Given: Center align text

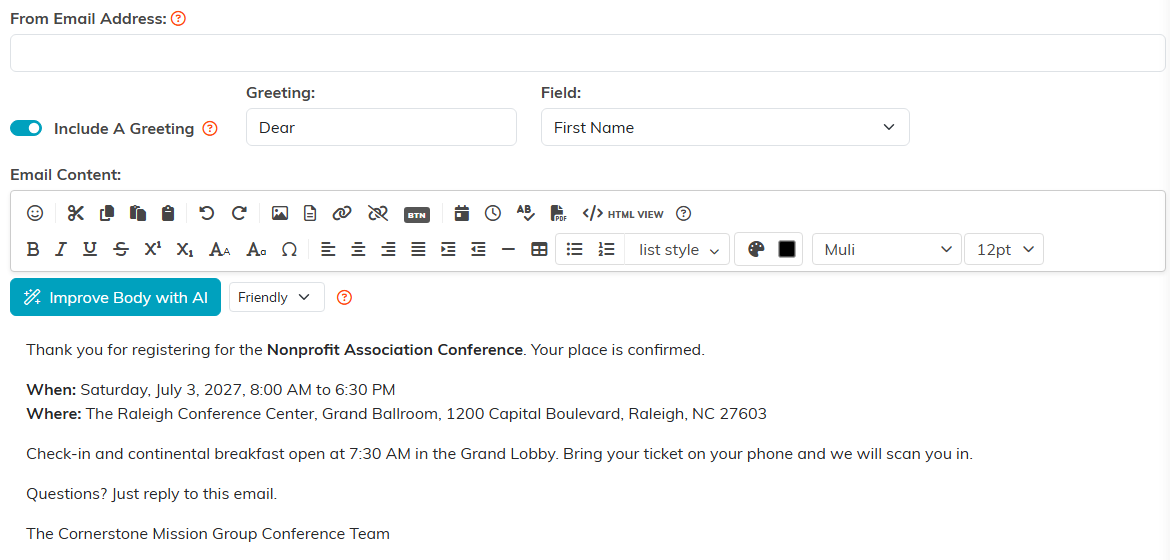Looking at the screenshot, I should point(358,249).
